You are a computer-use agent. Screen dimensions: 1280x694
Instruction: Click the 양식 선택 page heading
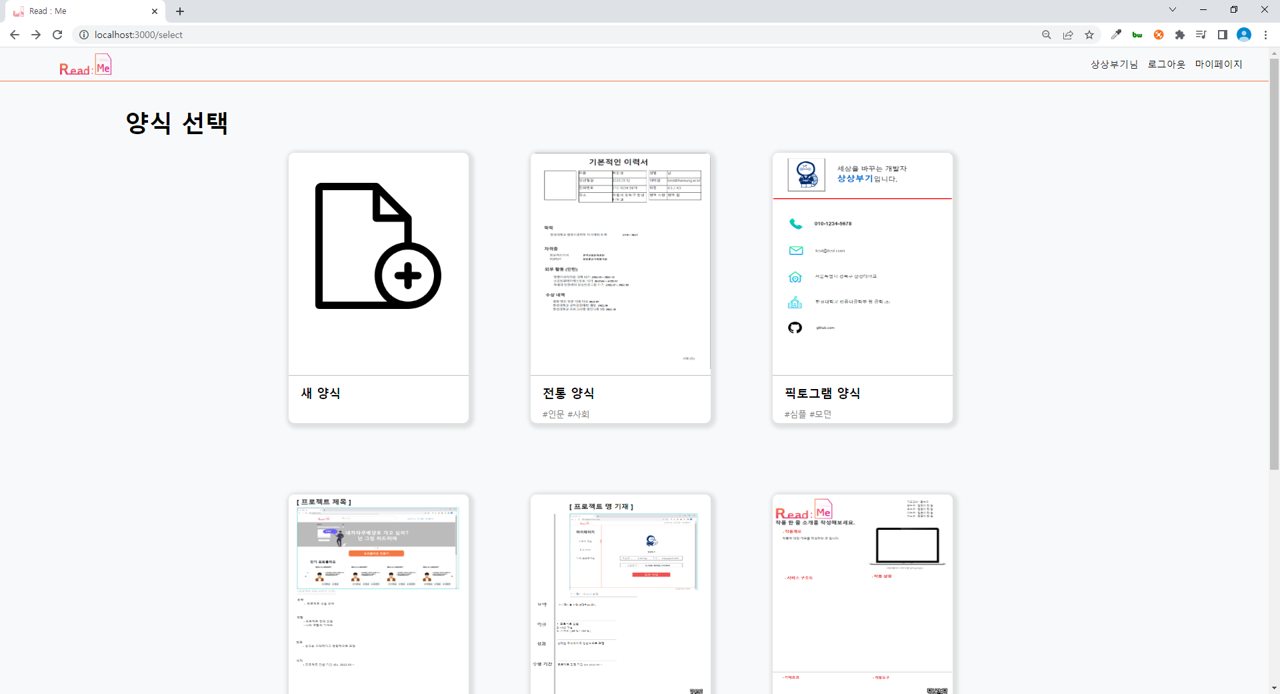177,123
